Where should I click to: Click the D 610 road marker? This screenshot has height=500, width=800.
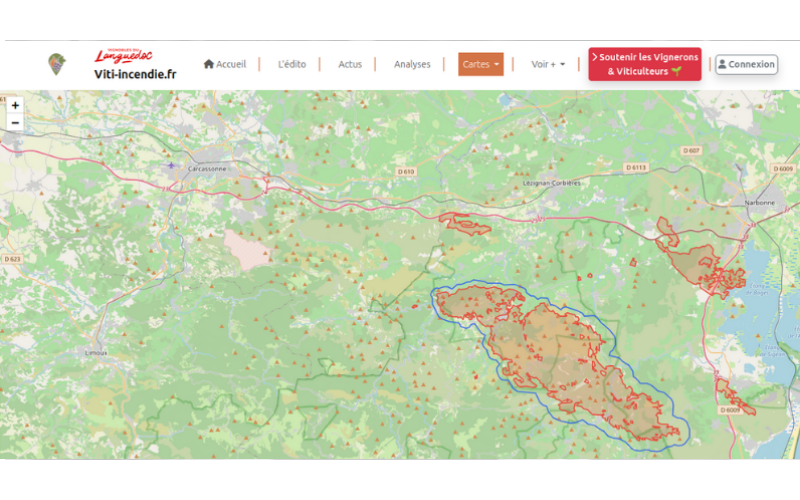point(406,172)
